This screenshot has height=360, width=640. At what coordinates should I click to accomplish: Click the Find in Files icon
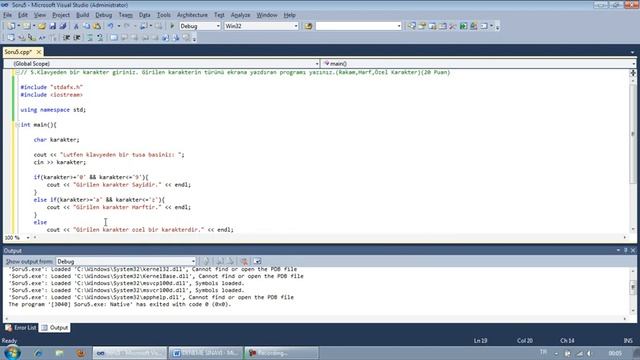(308, 26)
